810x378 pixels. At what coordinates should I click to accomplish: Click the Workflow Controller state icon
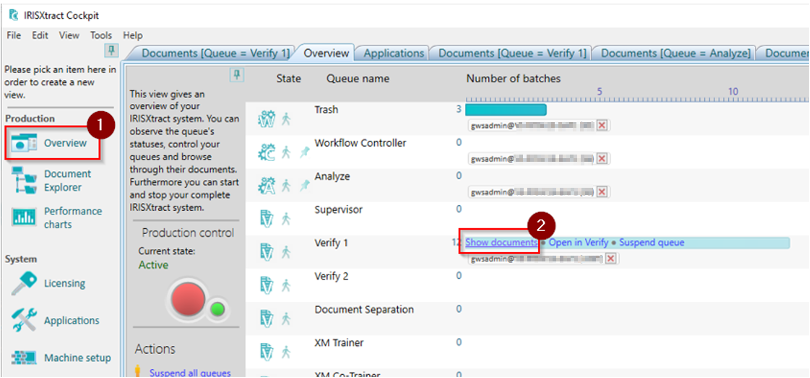[x=266, y=152]
